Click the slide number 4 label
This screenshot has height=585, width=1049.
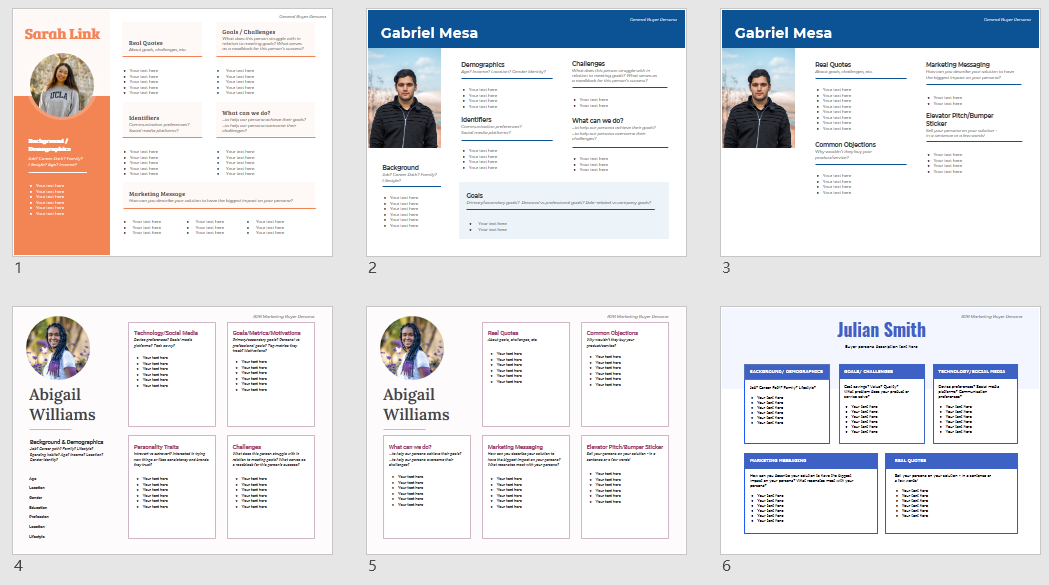(x=18, y=565)
